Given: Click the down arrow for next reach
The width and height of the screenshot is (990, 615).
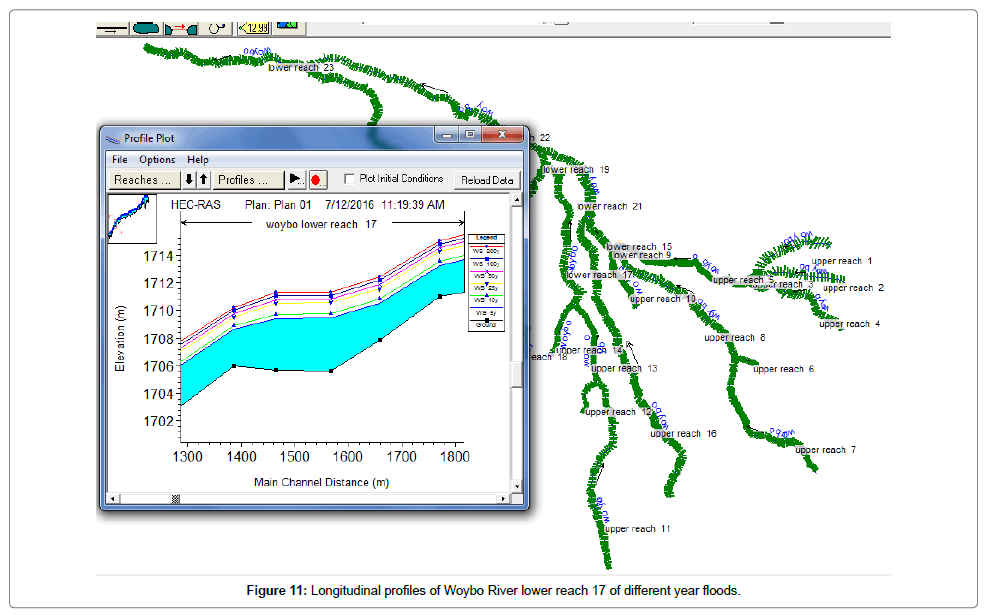Looking at the screenshot, I should pyautogui.click(x=189, y=180).
